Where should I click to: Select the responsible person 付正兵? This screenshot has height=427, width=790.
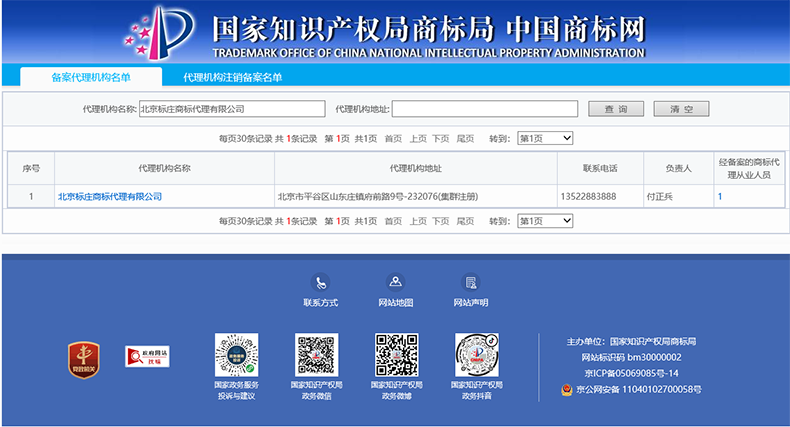tap(660, 196)
